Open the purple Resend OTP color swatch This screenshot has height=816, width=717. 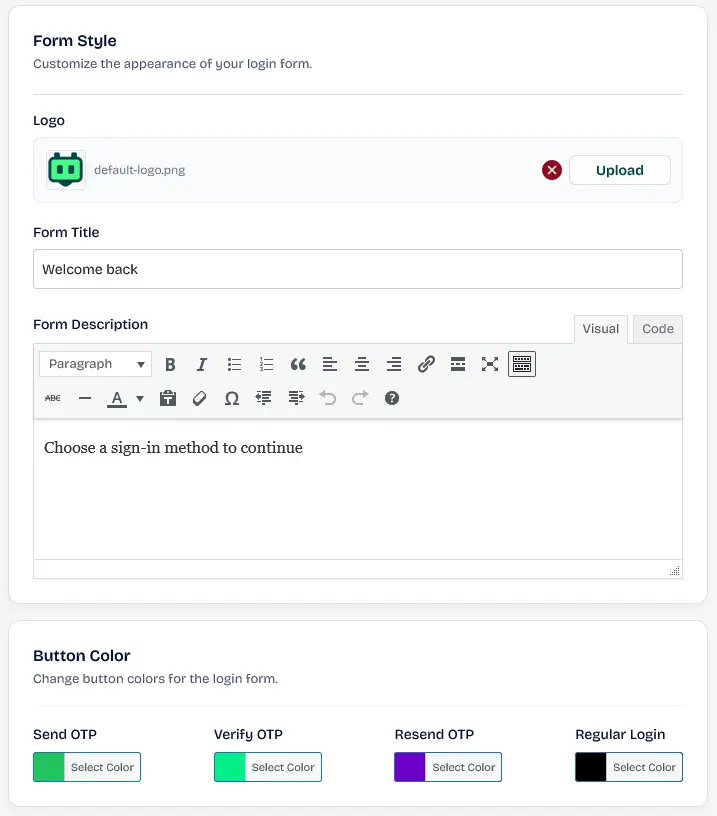tap(410, 767)
